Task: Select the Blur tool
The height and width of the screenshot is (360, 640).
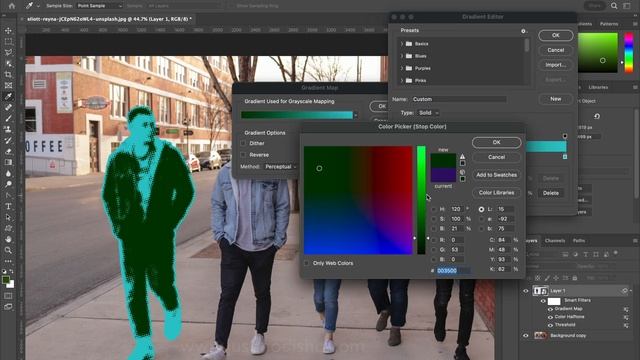Action: [8, 173]
